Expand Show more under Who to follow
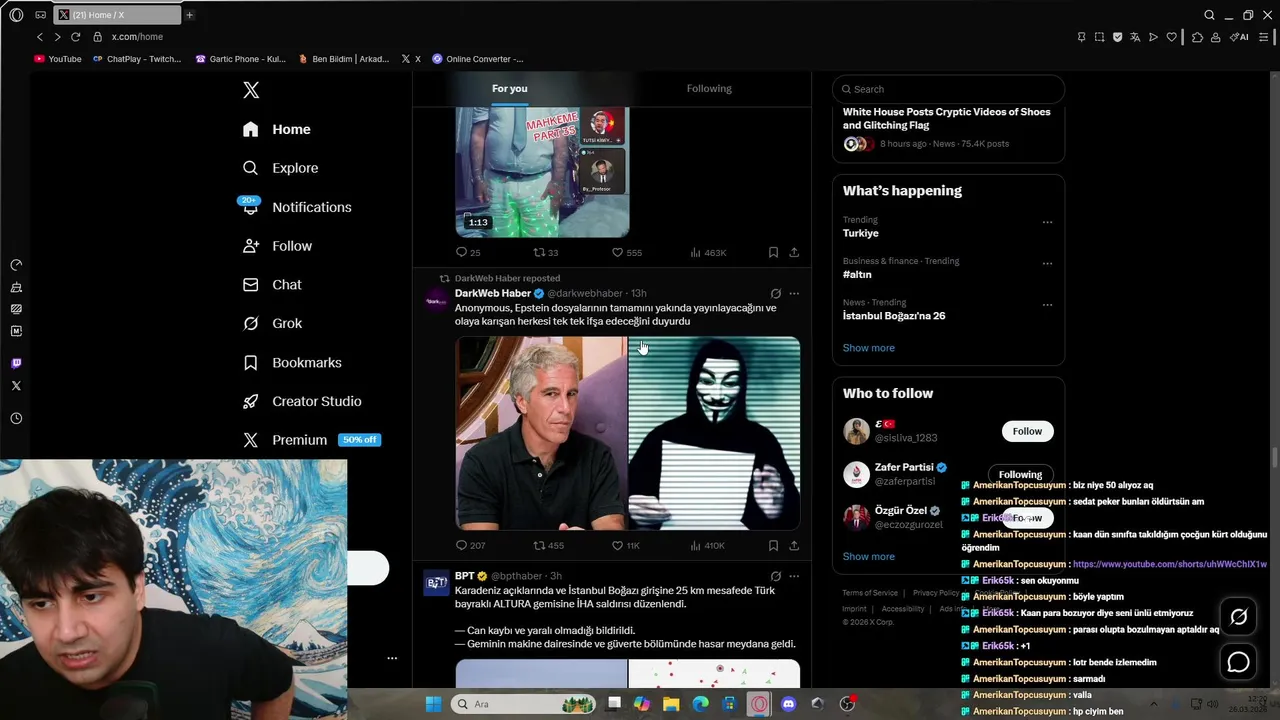Screen dimensions: 1280x720 tap(868, 557)
